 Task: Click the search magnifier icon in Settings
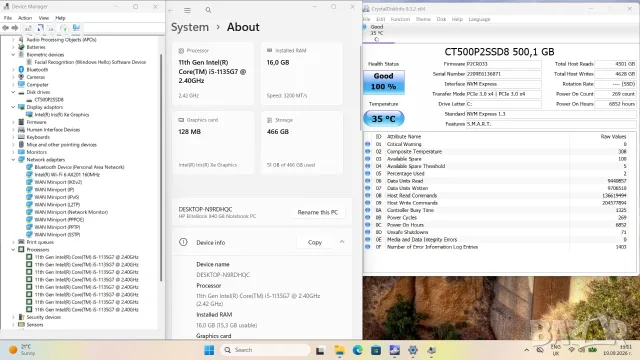(208, 10)
